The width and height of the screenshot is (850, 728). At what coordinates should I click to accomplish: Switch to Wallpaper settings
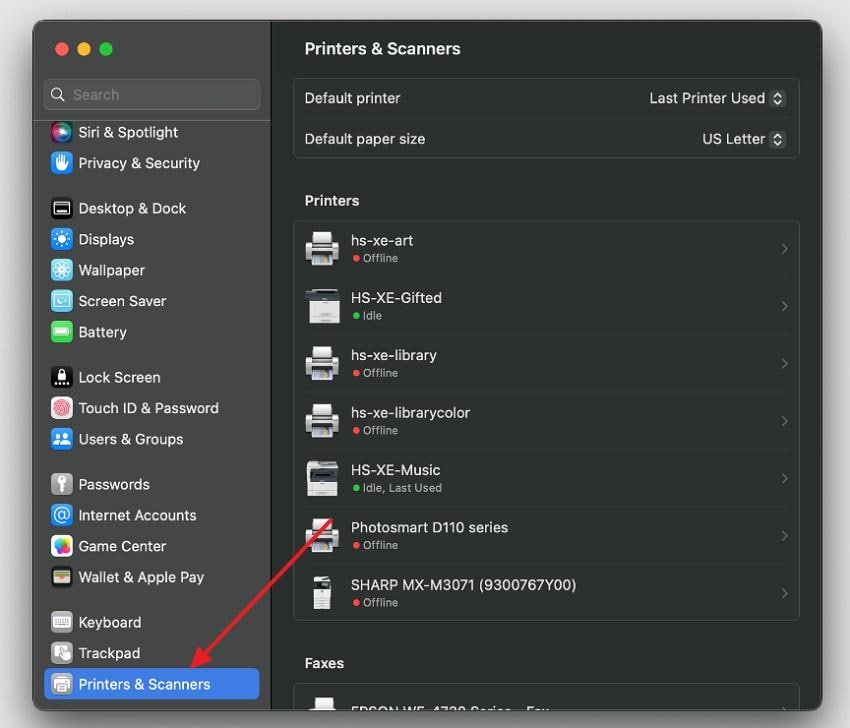[x=152, y=270]
